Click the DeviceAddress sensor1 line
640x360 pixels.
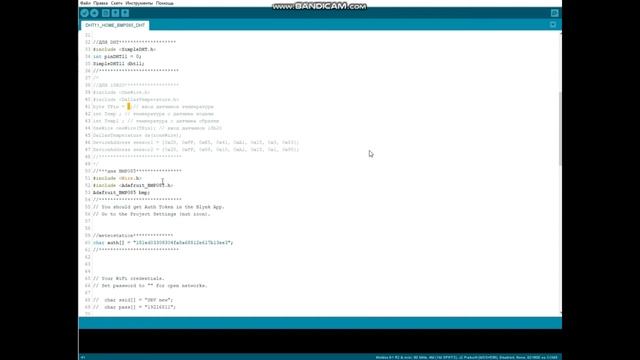(x=196, y=142)
